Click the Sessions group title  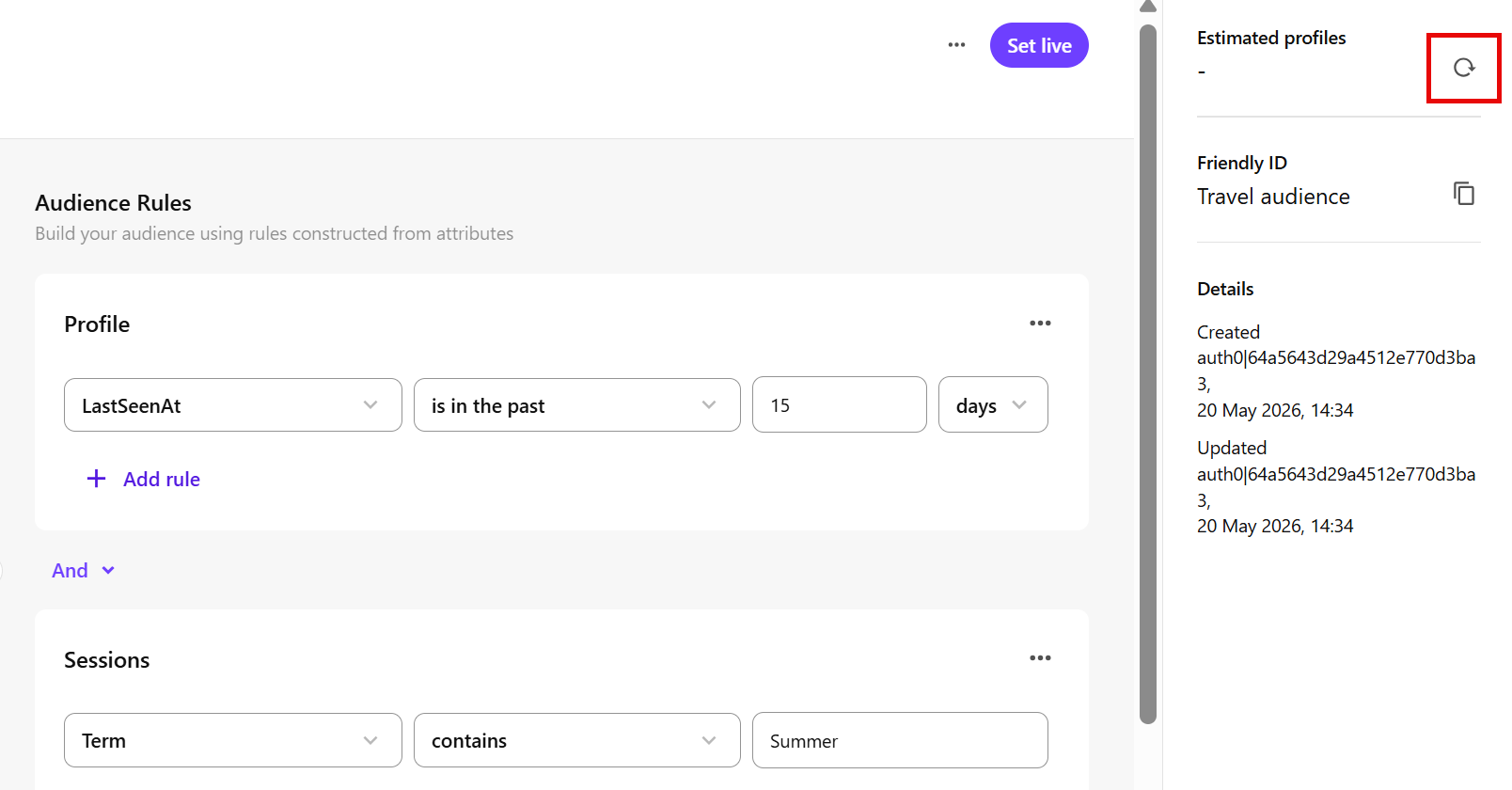(x=106, y=660)
